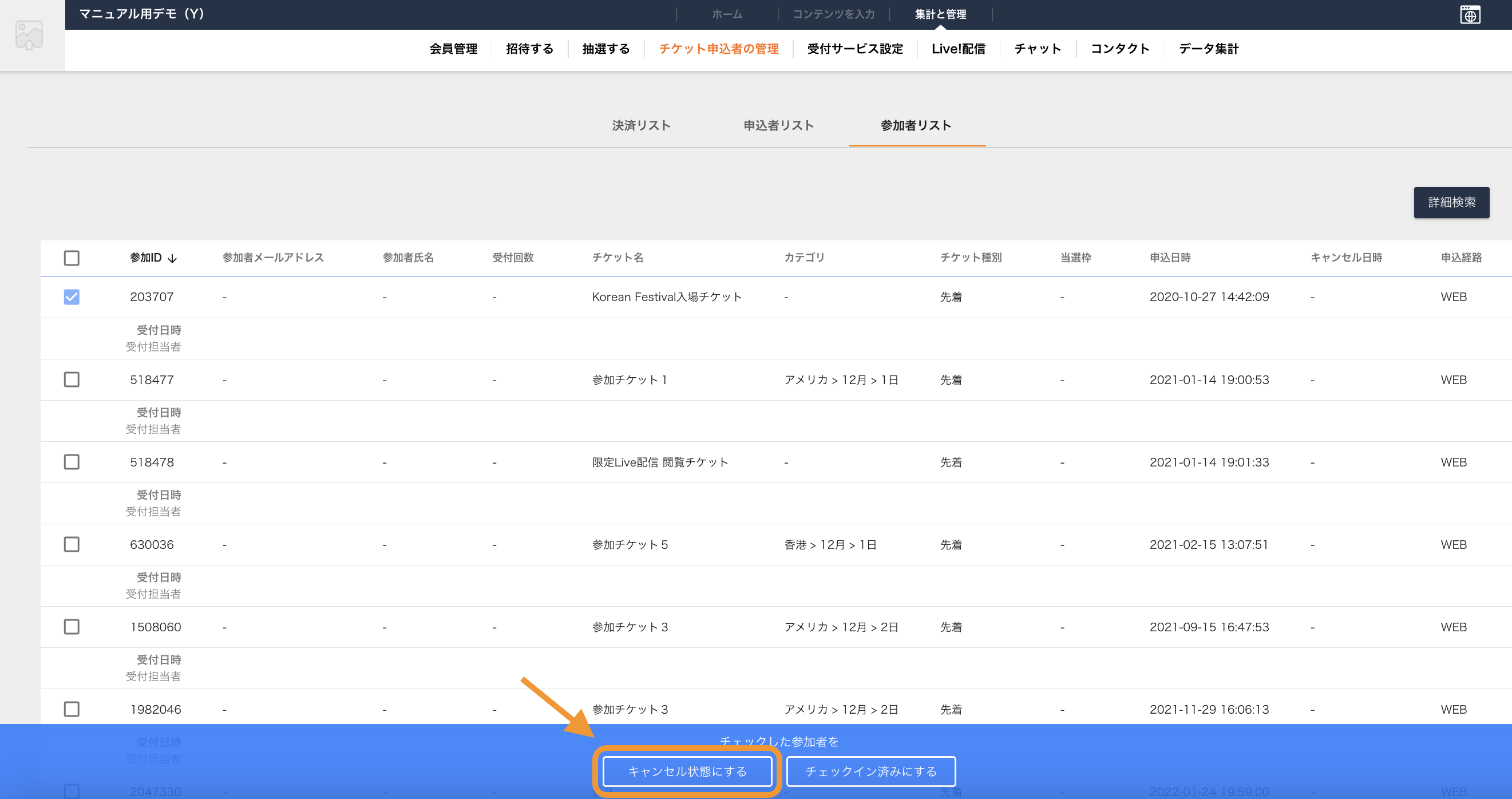Screen dimensions: 1512x799
Task: Check the checkbox for ID 518477
Action: [72, 380]
